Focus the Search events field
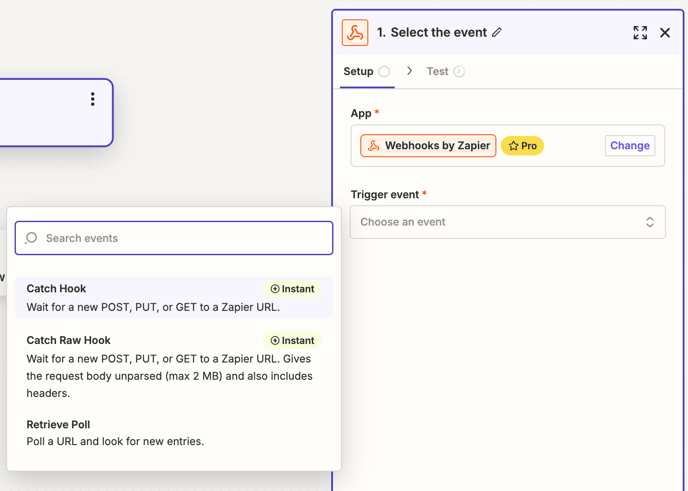 (x=174, y=238)
